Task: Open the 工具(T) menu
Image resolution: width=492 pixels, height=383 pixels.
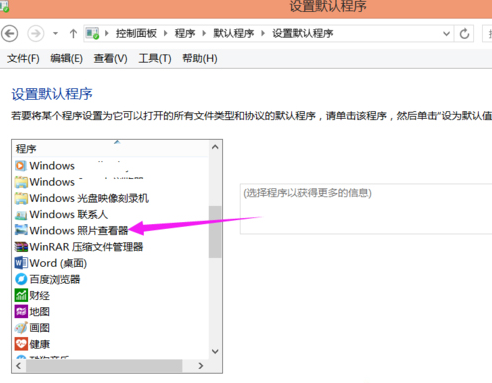Action: (155, 59)
